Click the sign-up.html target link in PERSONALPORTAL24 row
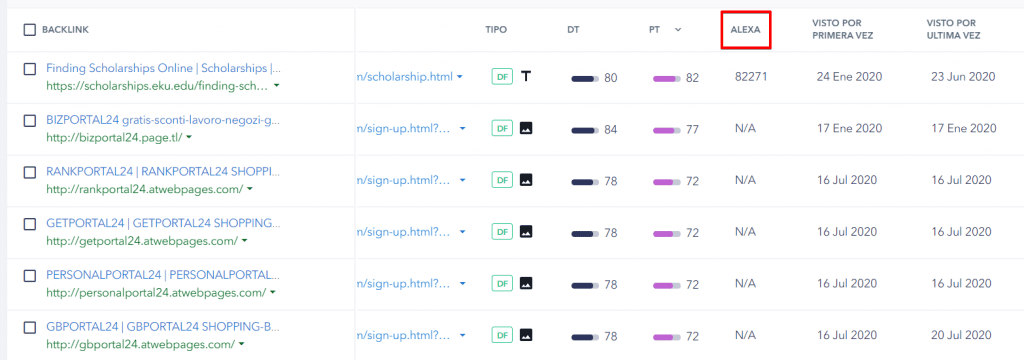Image resolution: width=1024 pixels, height=360 pixels. coord(404,284)
